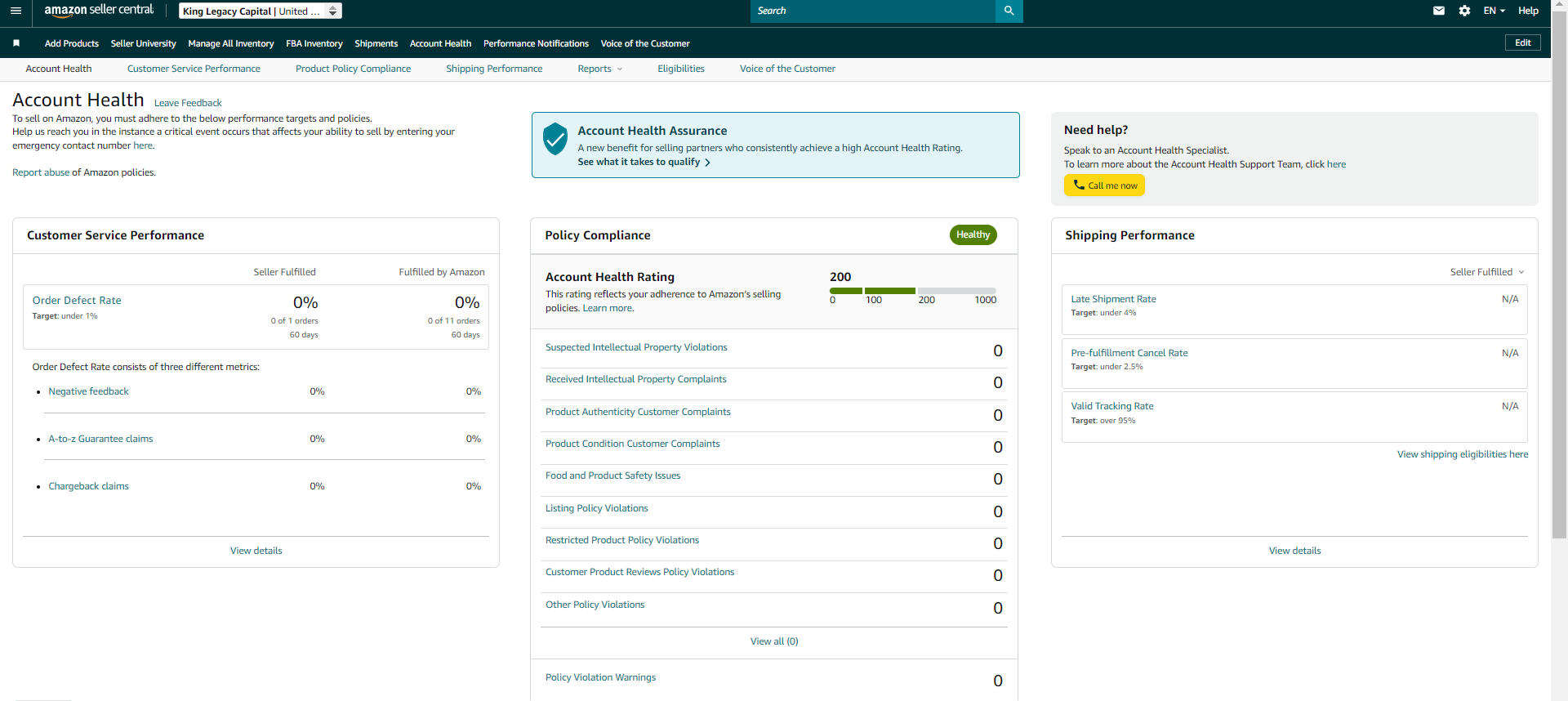Click the Leave Feedback link
The width and height of the screenshot is (1568, 701).
(x=188, y=103)
